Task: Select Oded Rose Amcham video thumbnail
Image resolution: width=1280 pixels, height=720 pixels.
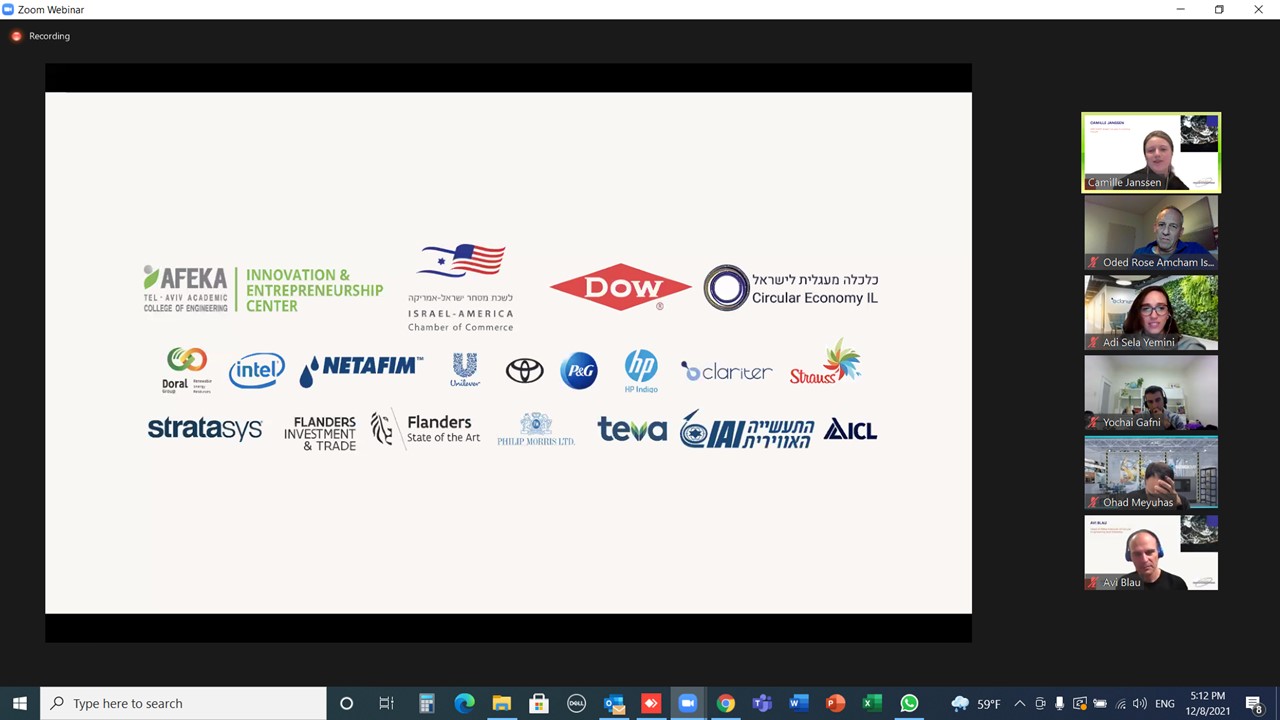Action: (1151, 232)
